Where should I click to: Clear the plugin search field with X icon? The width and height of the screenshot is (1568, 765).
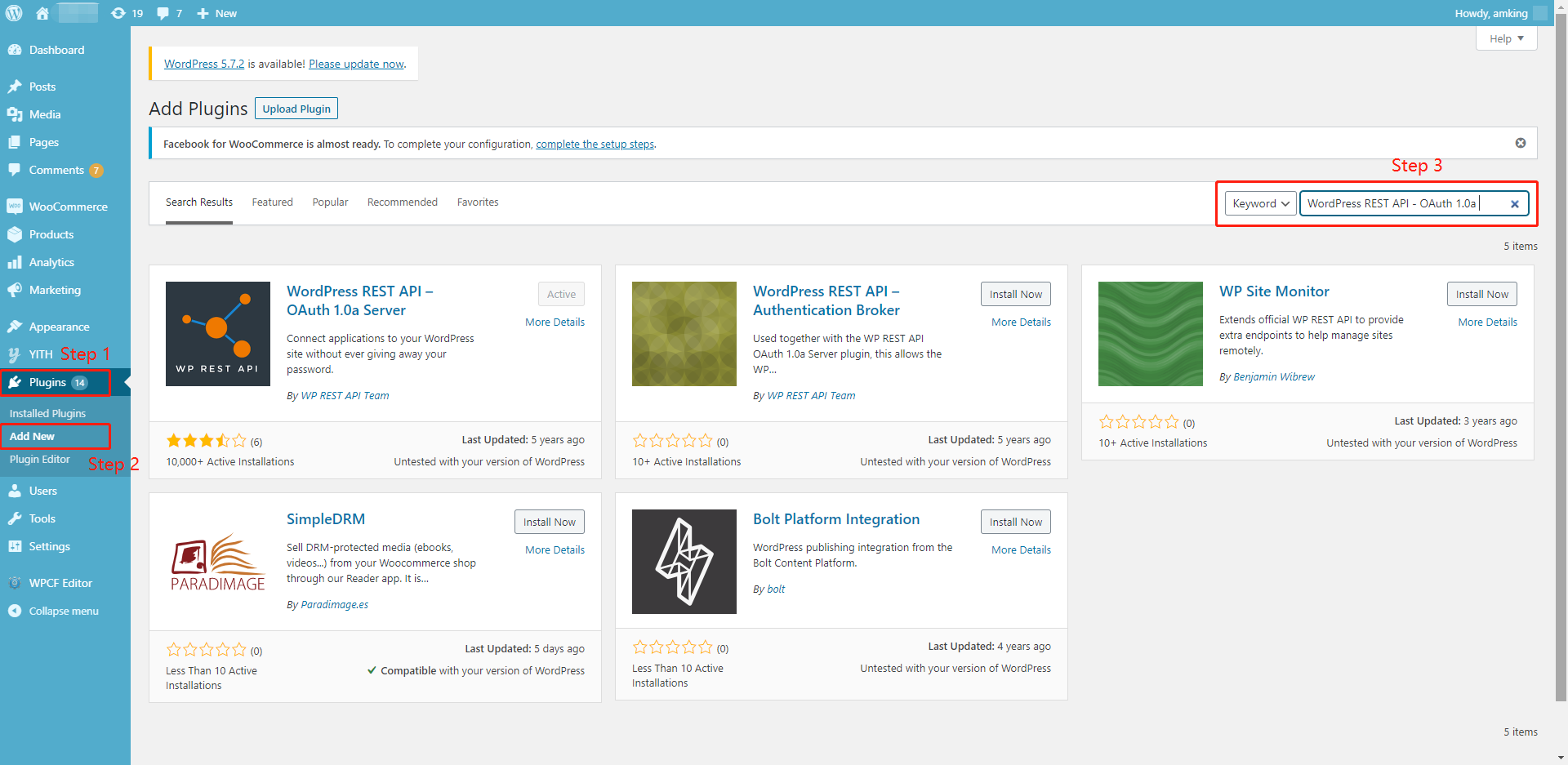[1514, 204]
